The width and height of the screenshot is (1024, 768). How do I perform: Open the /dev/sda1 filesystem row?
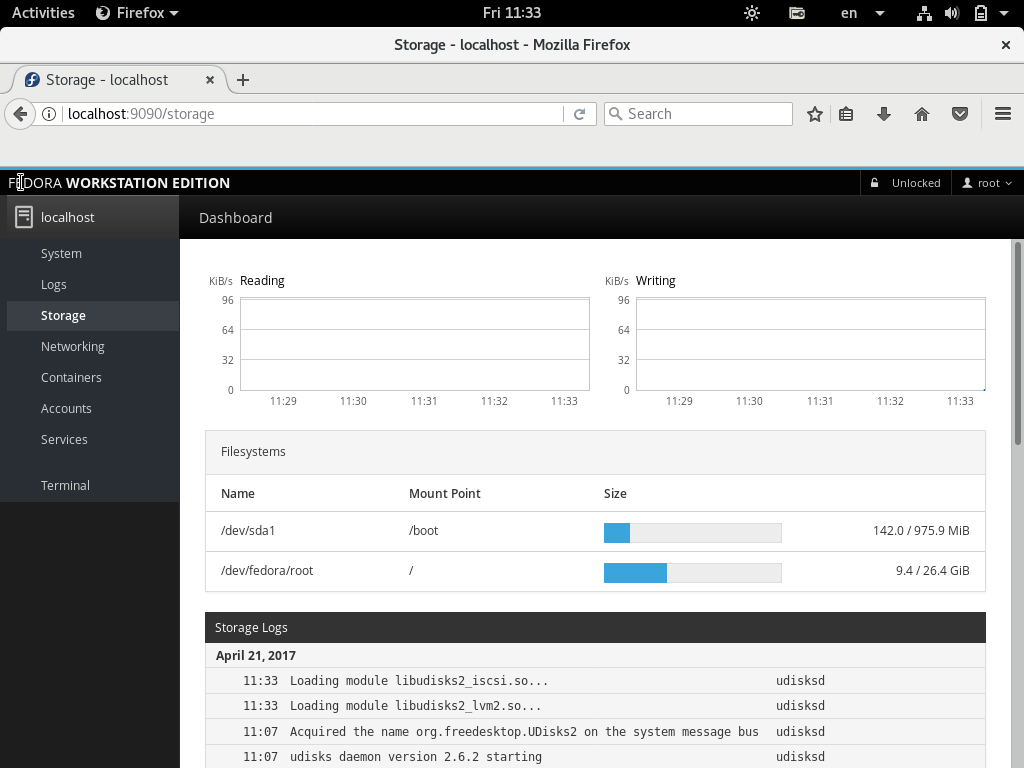click(x=595, y=532)
